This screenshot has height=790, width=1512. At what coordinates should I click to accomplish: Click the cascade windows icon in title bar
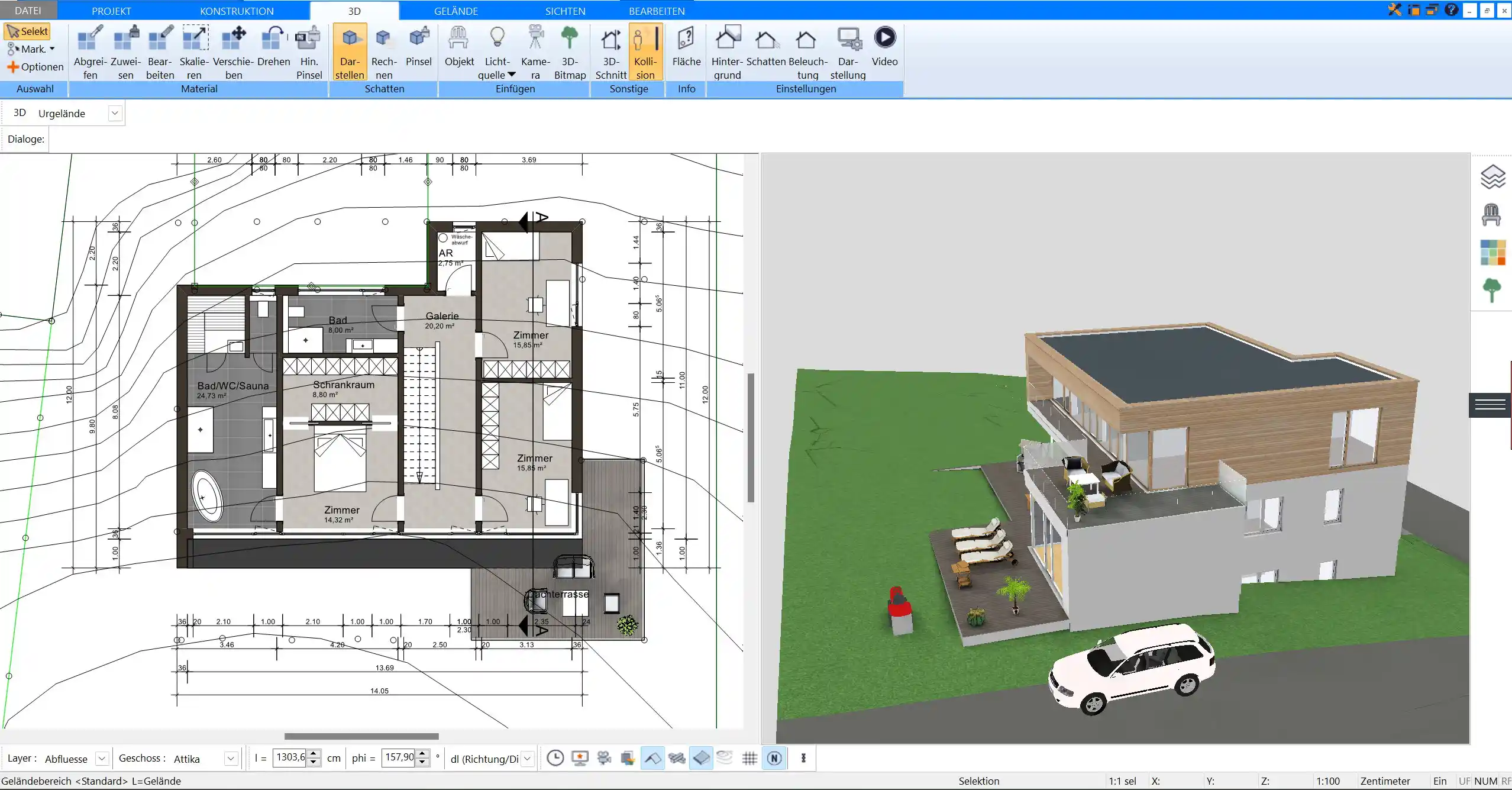click(1432, 10)
